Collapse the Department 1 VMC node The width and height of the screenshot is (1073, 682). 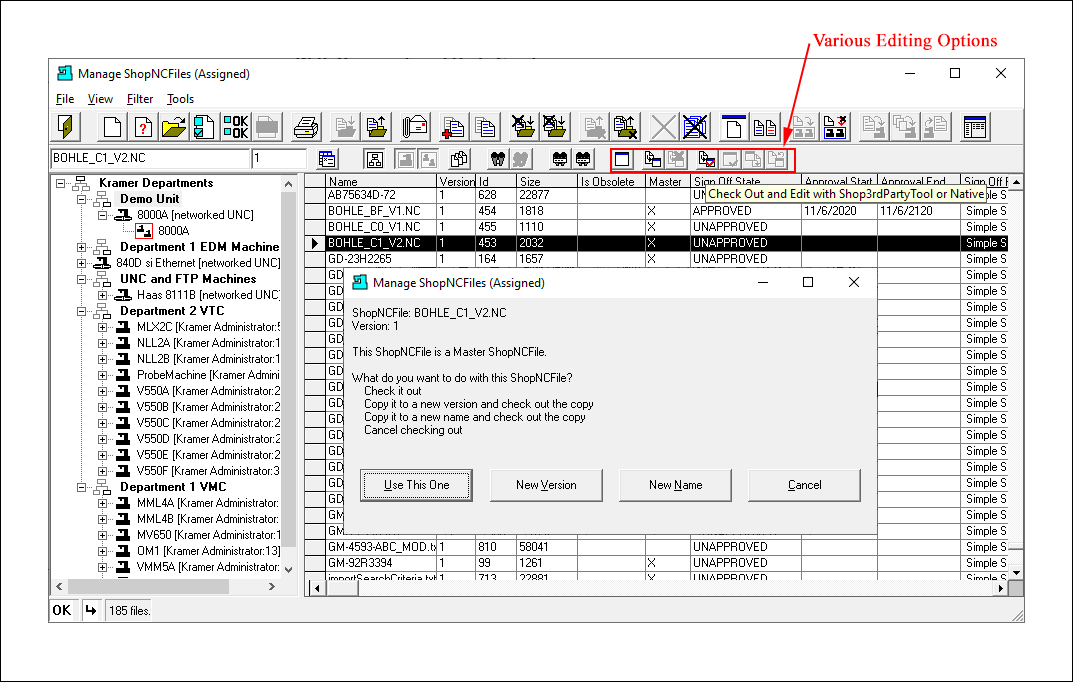81,487
